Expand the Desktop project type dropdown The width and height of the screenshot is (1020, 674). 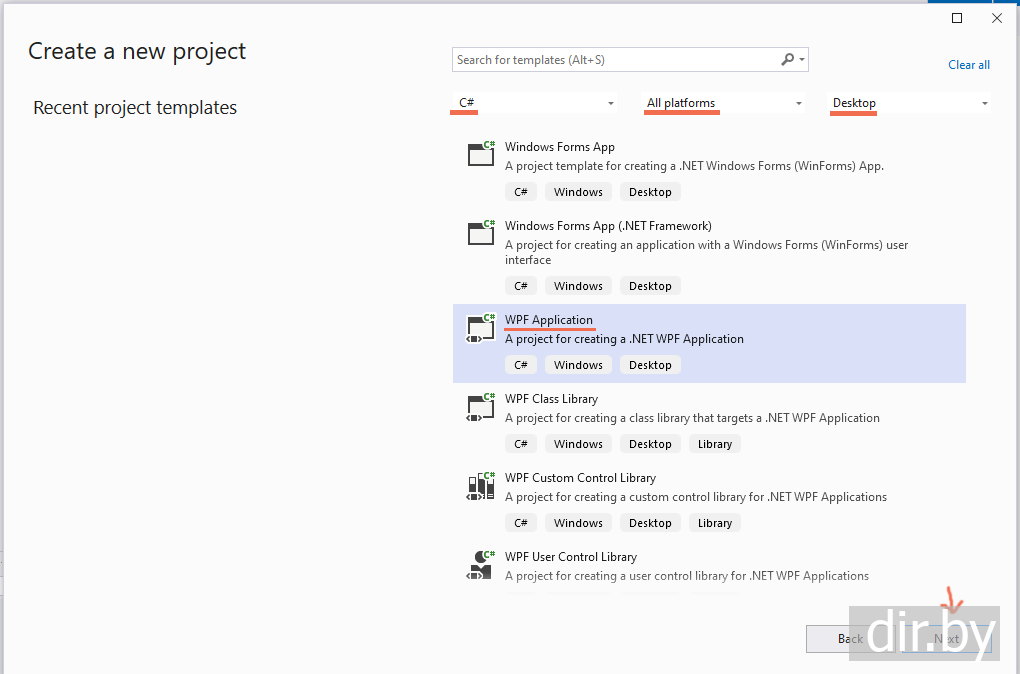(984, 103)
